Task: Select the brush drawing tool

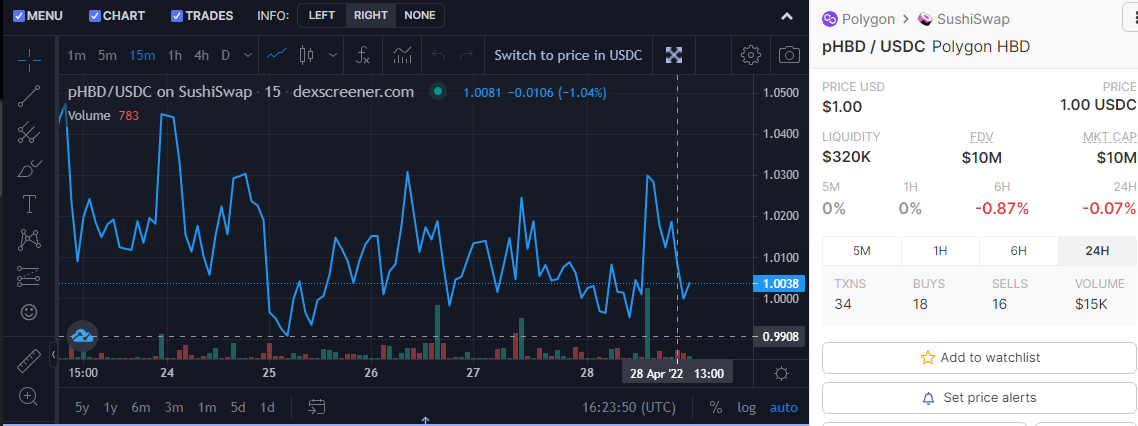Action: tap(29, 168)
